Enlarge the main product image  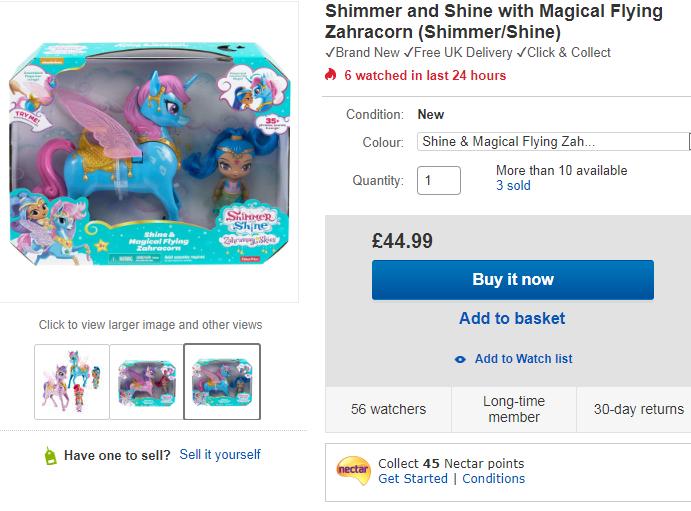coord(150,150)
